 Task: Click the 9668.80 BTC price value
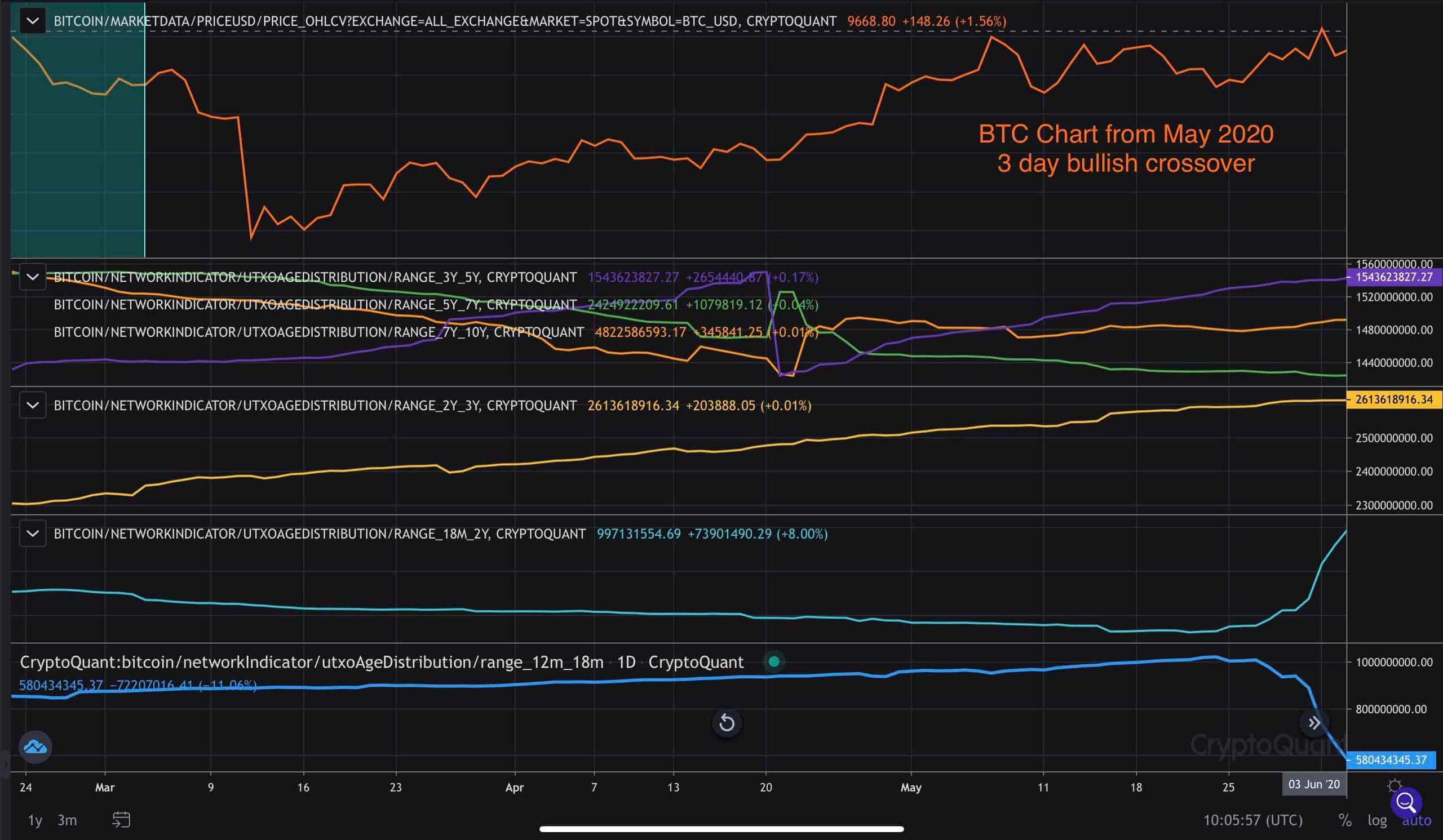click(x=871, y=21)
